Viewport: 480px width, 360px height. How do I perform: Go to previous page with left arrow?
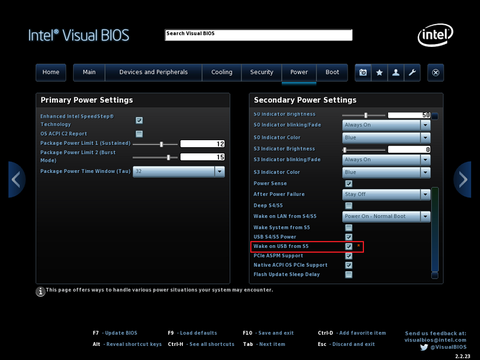pos(16,180)
